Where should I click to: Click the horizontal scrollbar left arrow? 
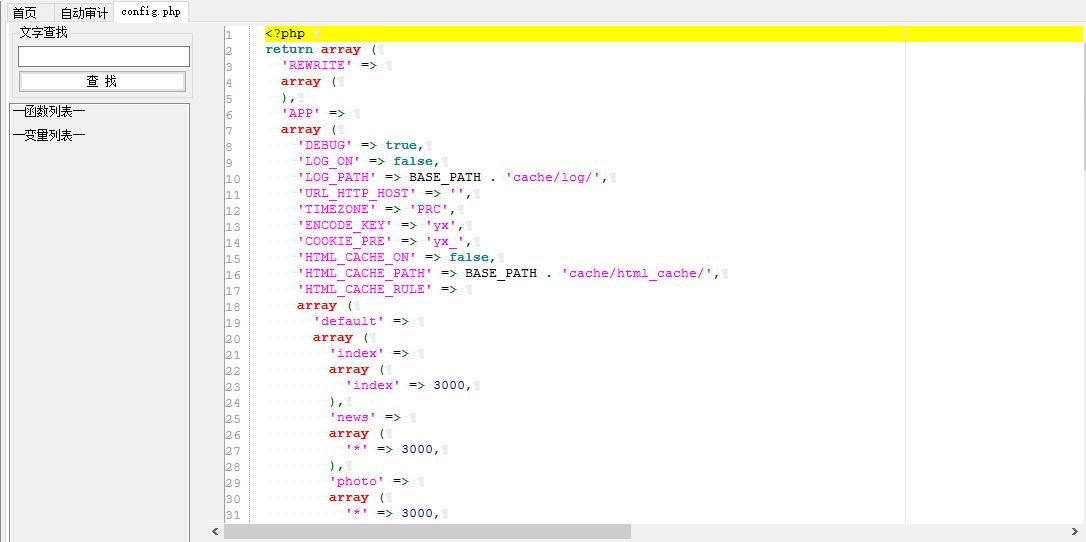pos(215,532)
